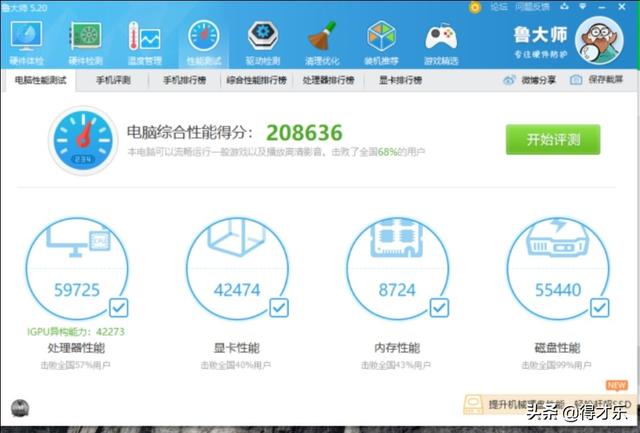Image resolution: width=640 pixels, height=433 pixels.
Task: Open the 论坛 forum link
Action: tap(499, 7)
